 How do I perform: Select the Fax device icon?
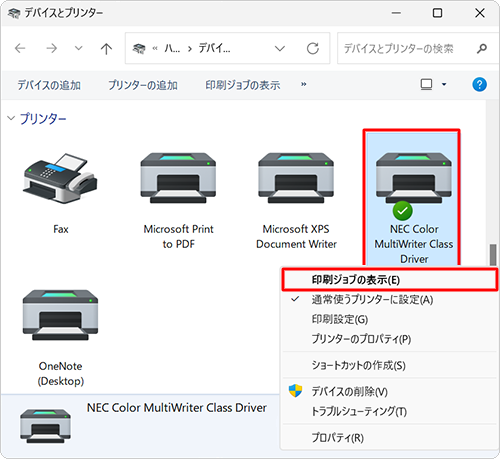[60, 178]
